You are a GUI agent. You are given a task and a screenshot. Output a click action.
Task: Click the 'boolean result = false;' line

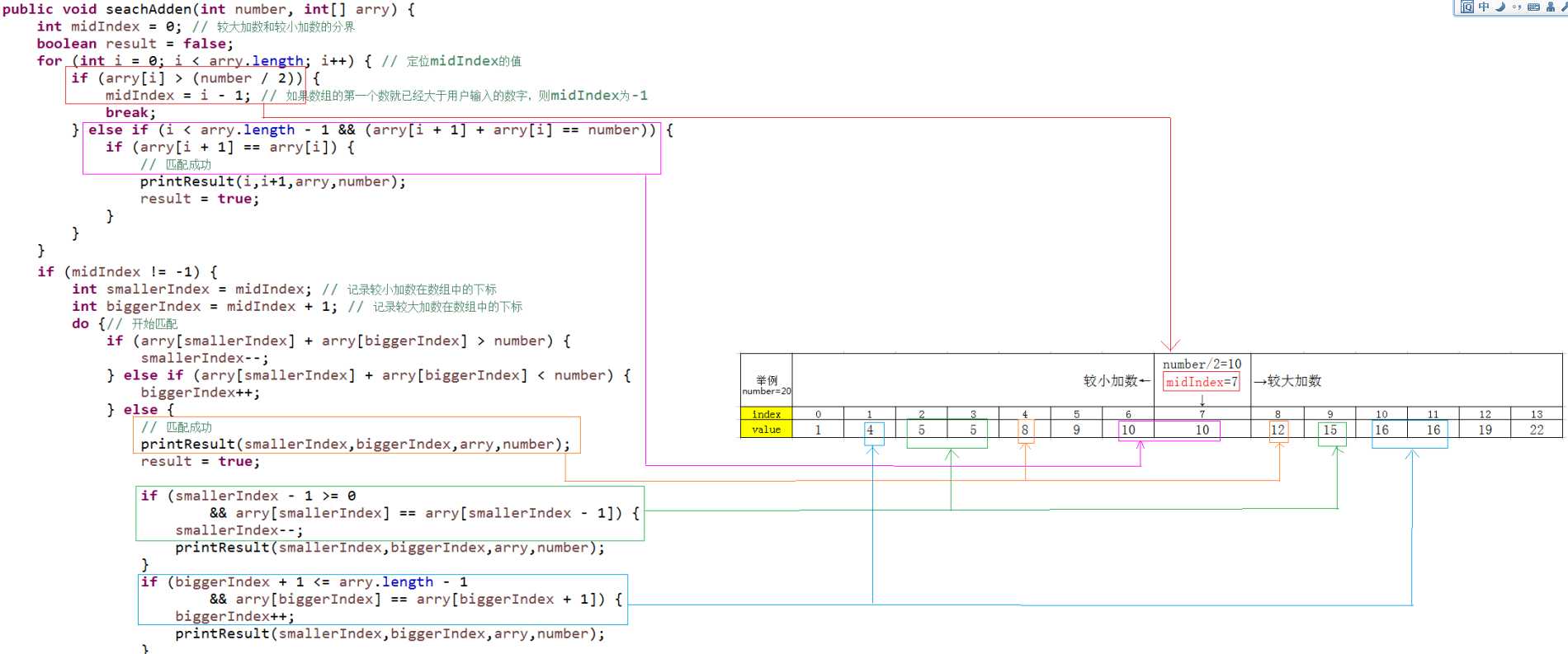click(x=135, y=44)
